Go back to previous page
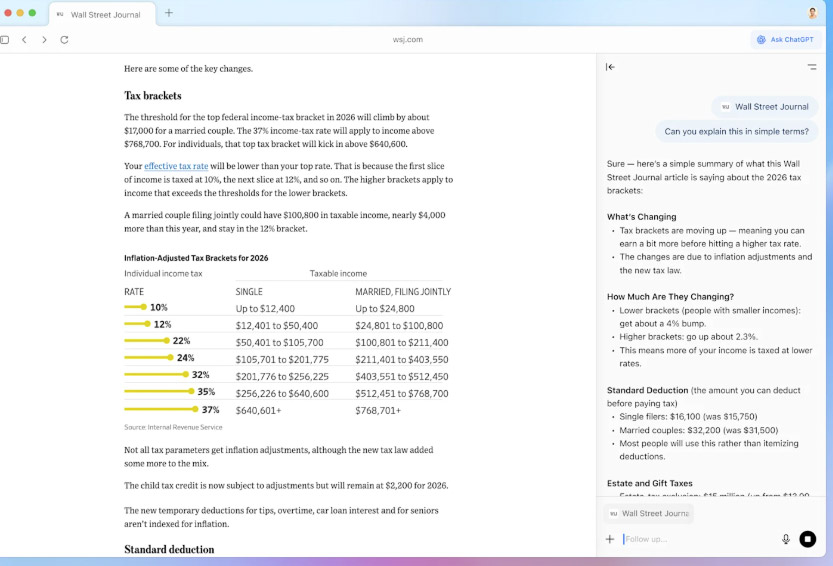This screenshot has width=833, height=566. 24,40
